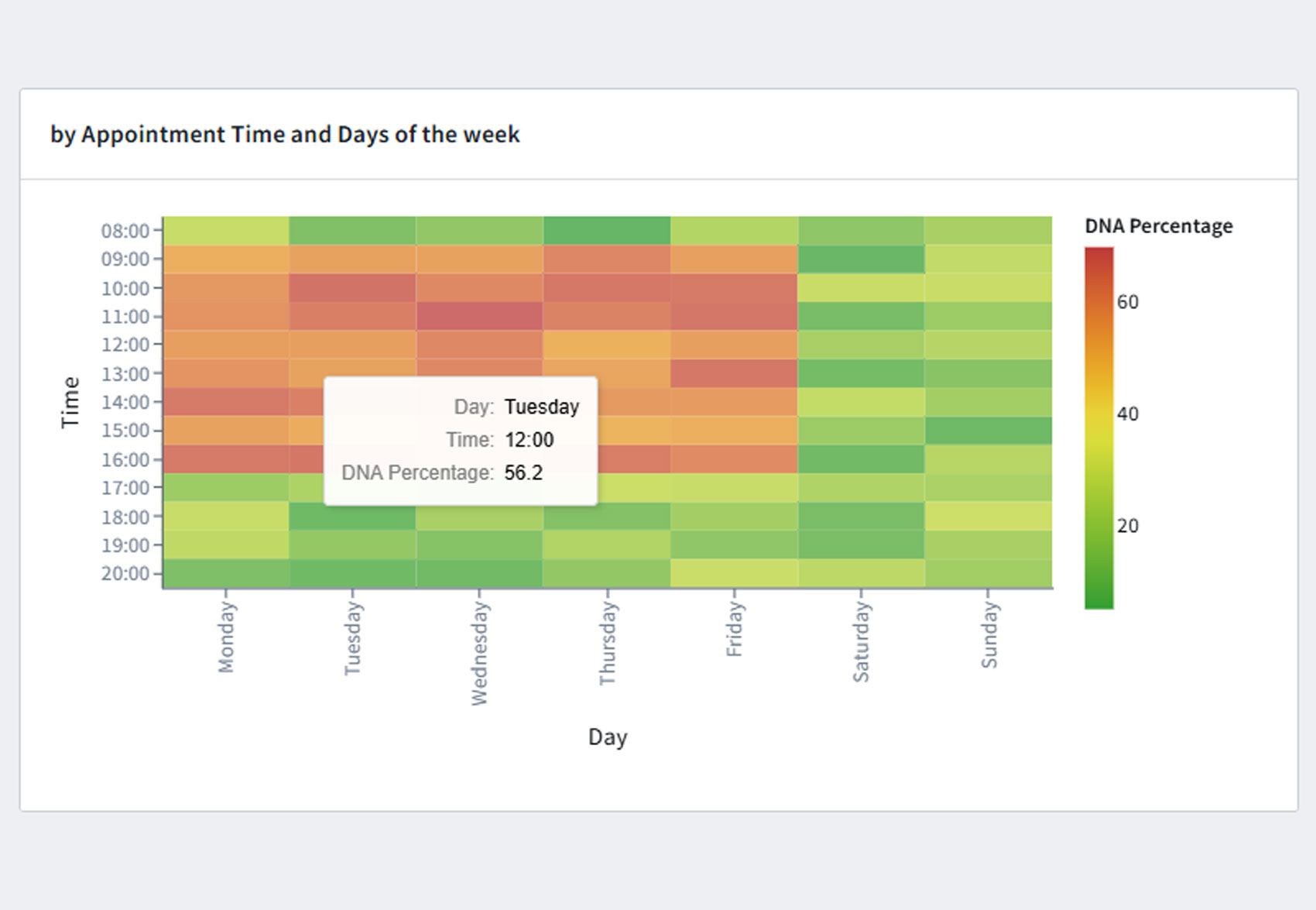Screen dimensions: 1316x910
Task: Click the Wednesday x-axis label
Action: [x=479, y=654]
